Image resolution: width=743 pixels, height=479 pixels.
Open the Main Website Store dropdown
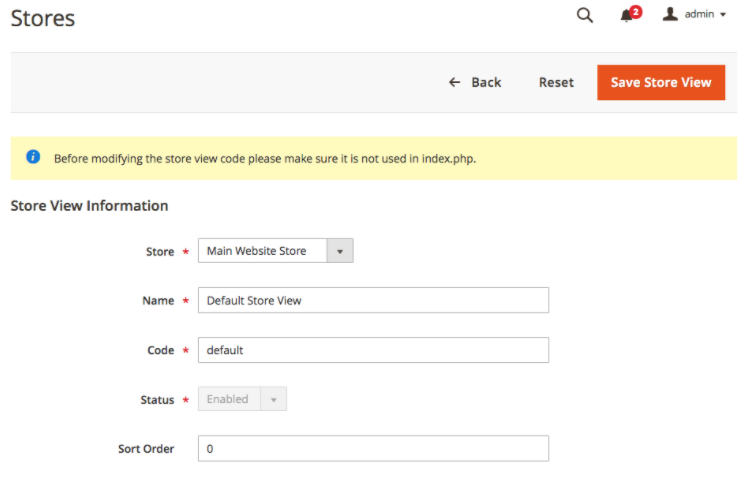tap(264, 251)
